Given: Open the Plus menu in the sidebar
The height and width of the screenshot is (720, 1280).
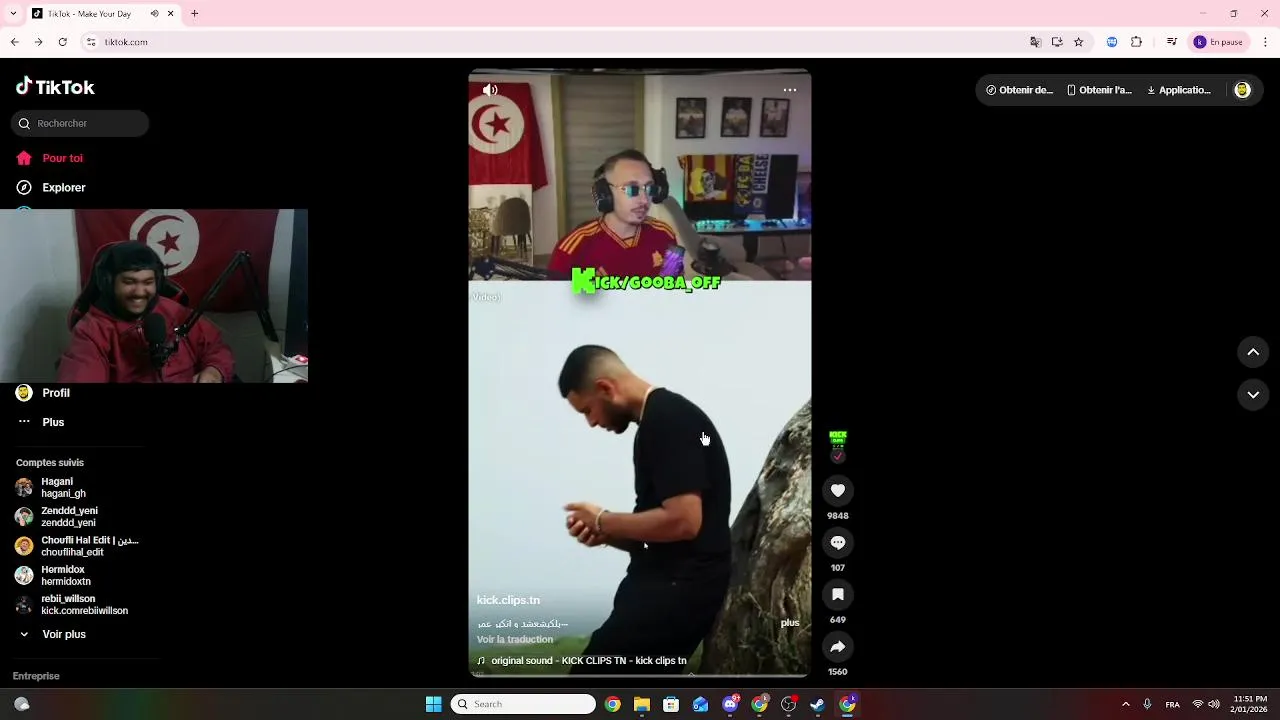Looking at the screenshot, I should click(42, 422).
